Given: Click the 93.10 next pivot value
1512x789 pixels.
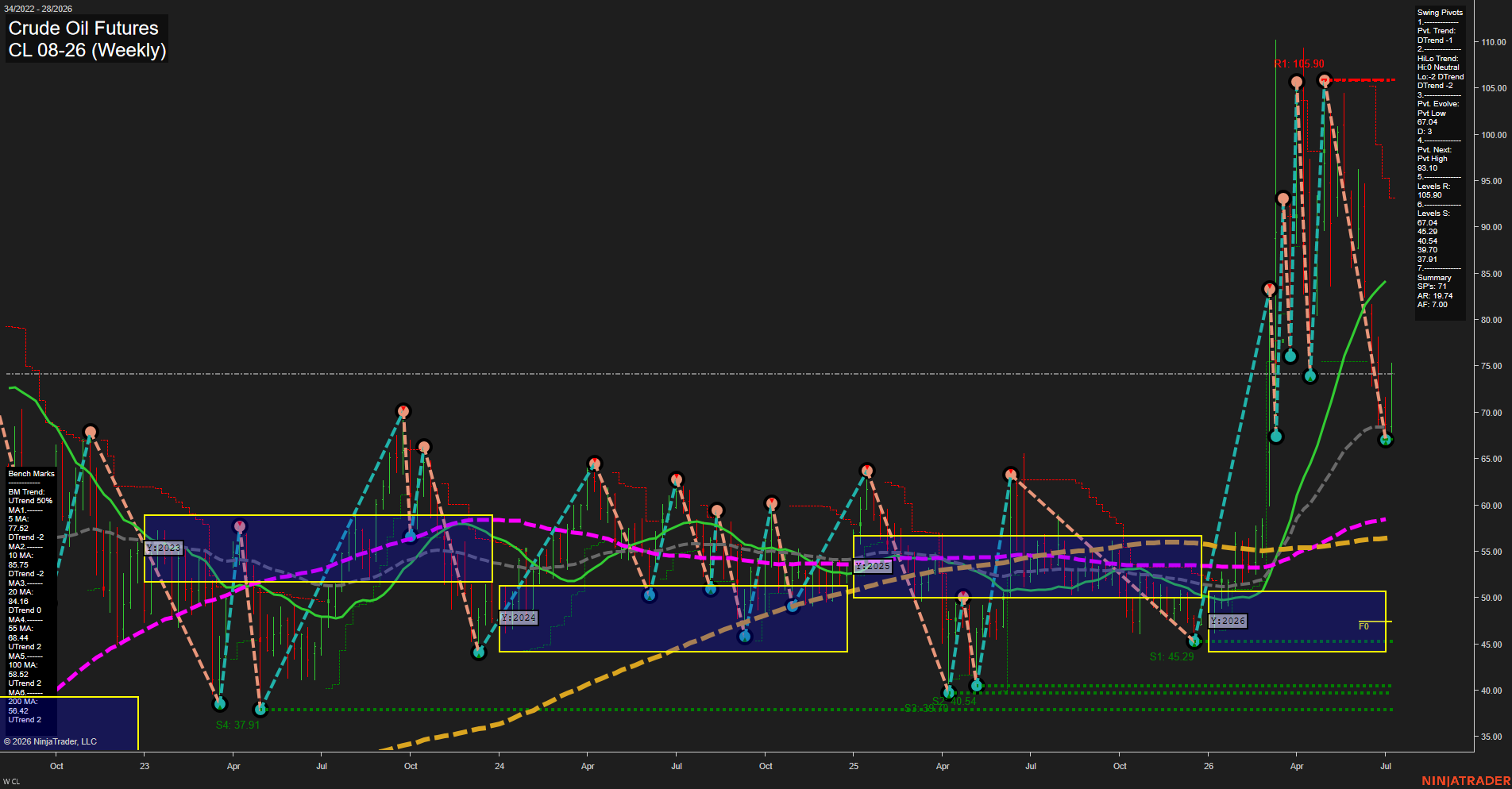Looking at the screenshot, I should [x=1427, y=168].
